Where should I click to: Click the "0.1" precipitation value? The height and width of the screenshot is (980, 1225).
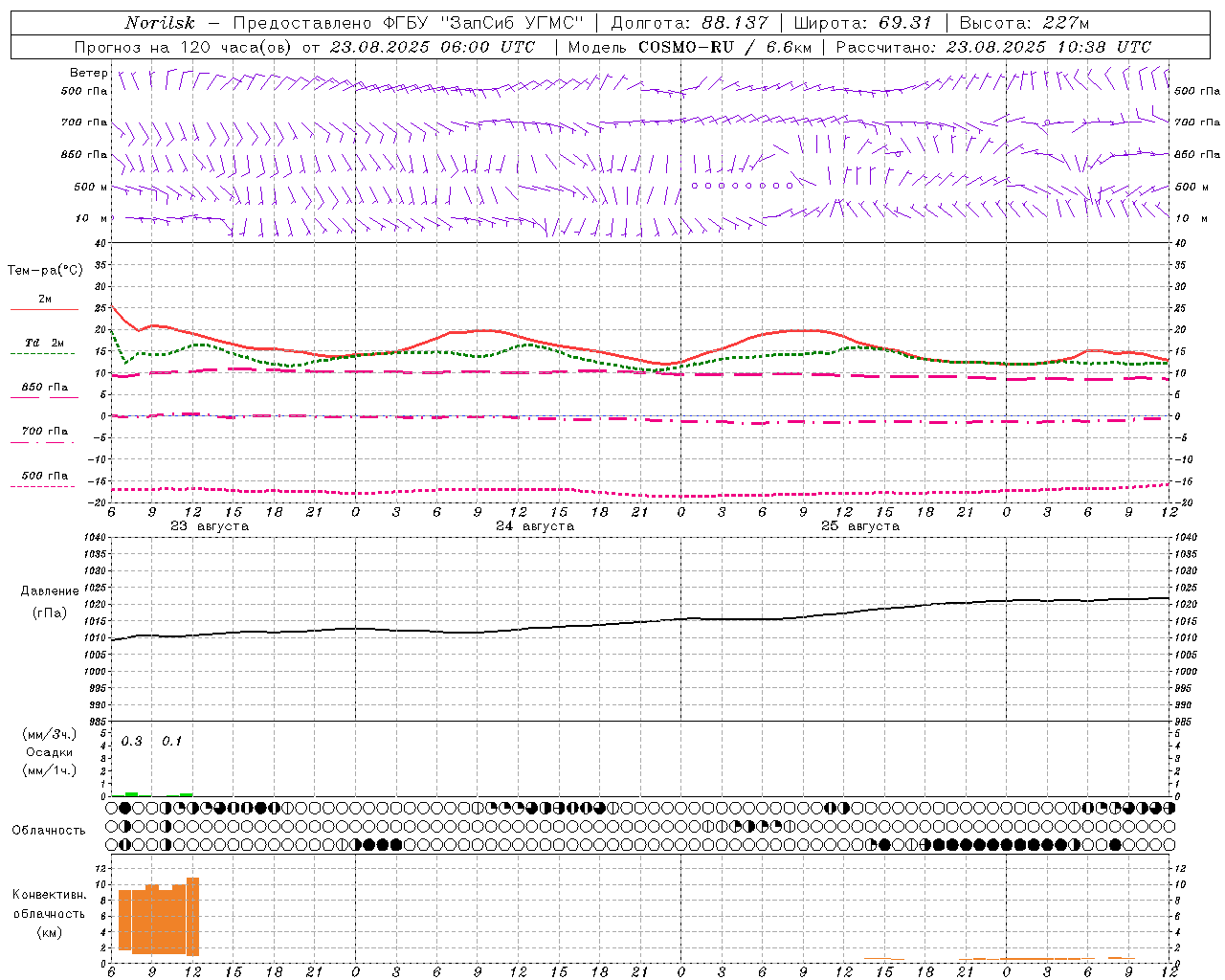pyautogui.click(x=171, y=741)
